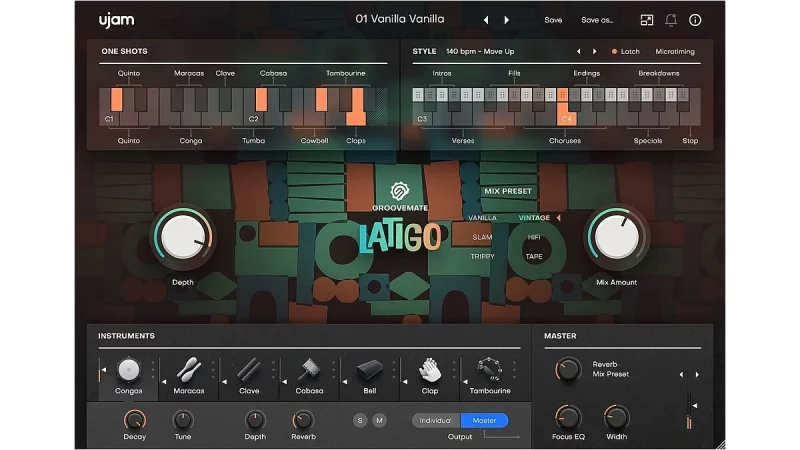This screenshot has width=800, height=450.
Task: Open the preset name 01 Vanilla Vanilla
Action: pyautogui.click(x=399, y=19)
